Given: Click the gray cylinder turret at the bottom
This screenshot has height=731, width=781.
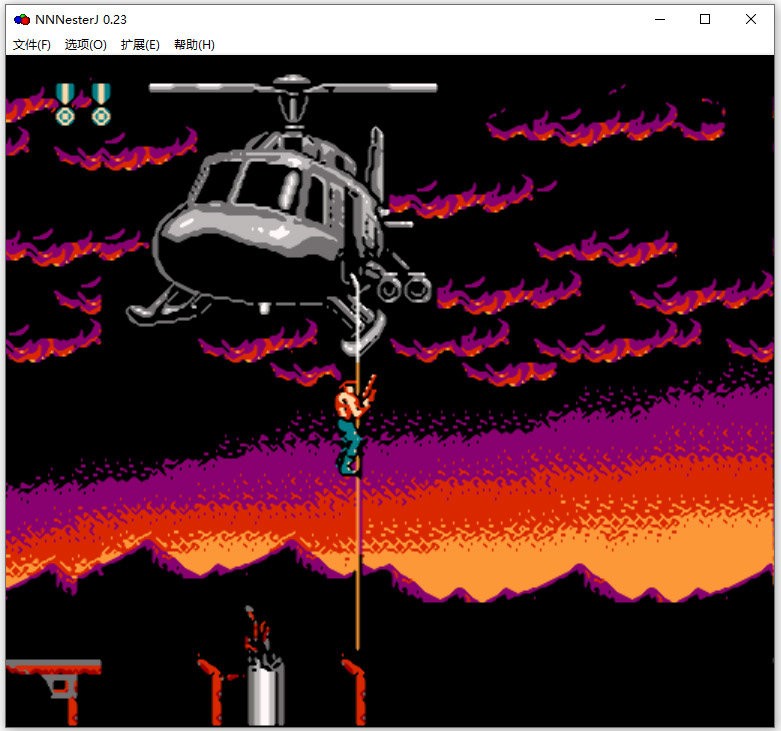Looking at the screenshot, I should pyautogui.click(x=265, y=690).
